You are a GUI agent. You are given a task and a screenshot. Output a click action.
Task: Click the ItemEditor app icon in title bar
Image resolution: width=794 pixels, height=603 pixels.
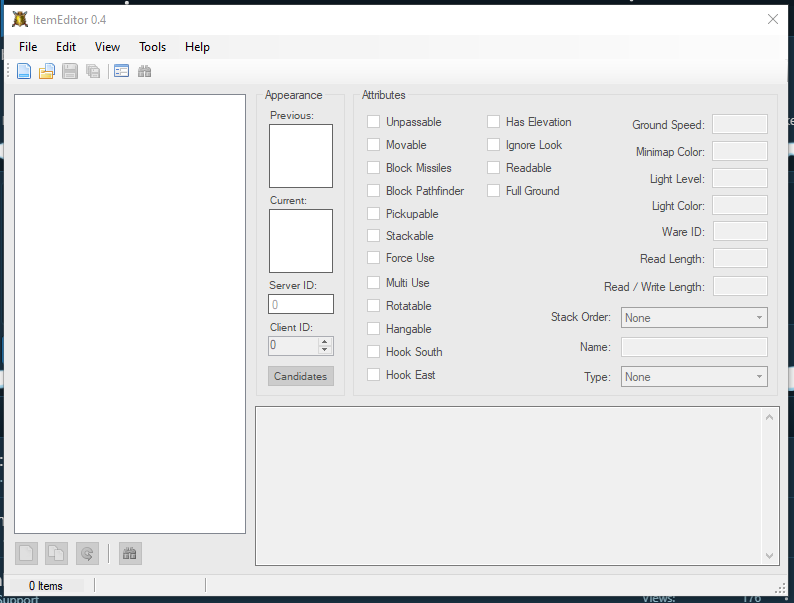pyautogui.click(x=20, y=20)
